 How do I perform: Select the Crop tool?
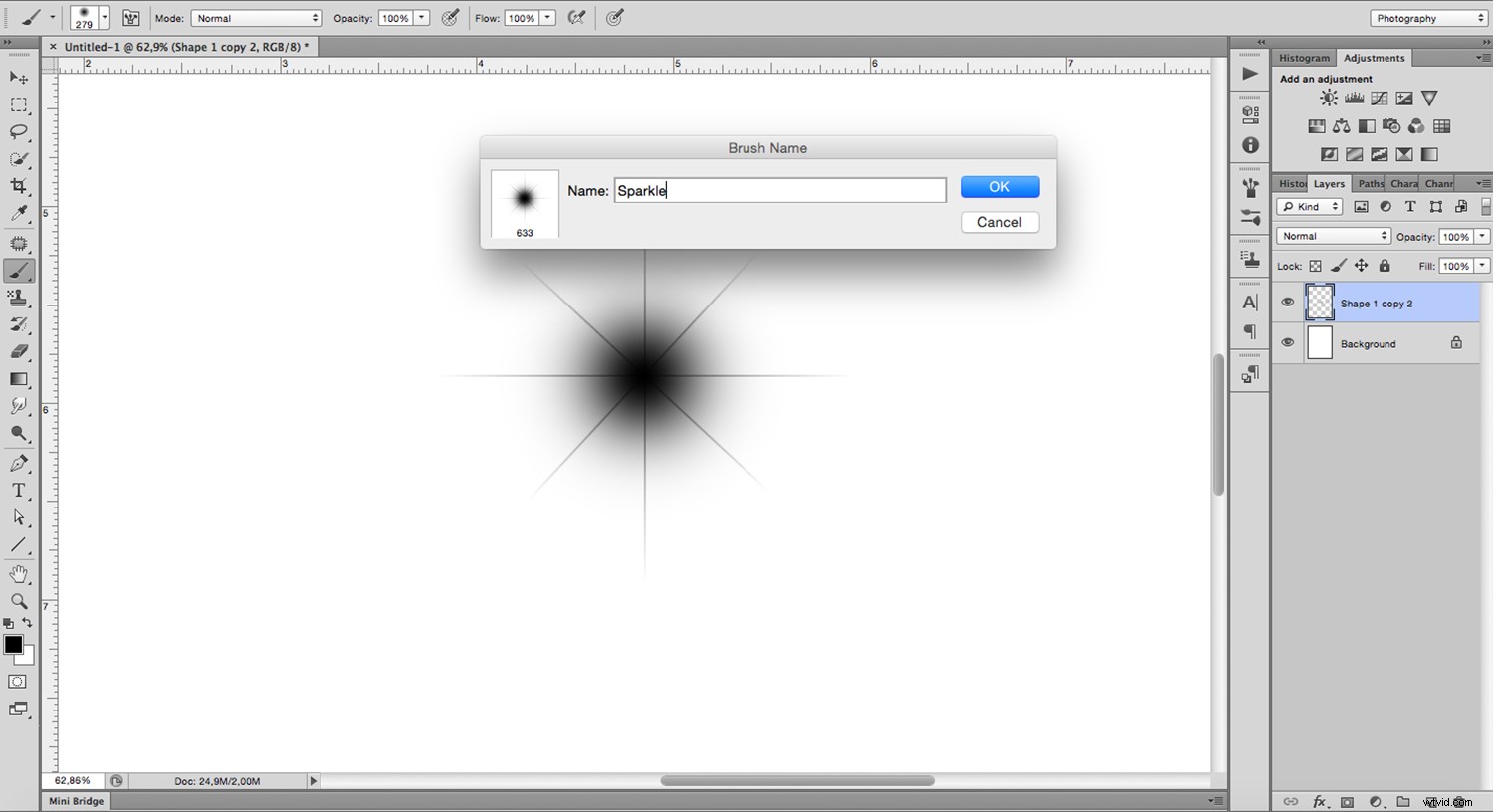tap(18, 184)
